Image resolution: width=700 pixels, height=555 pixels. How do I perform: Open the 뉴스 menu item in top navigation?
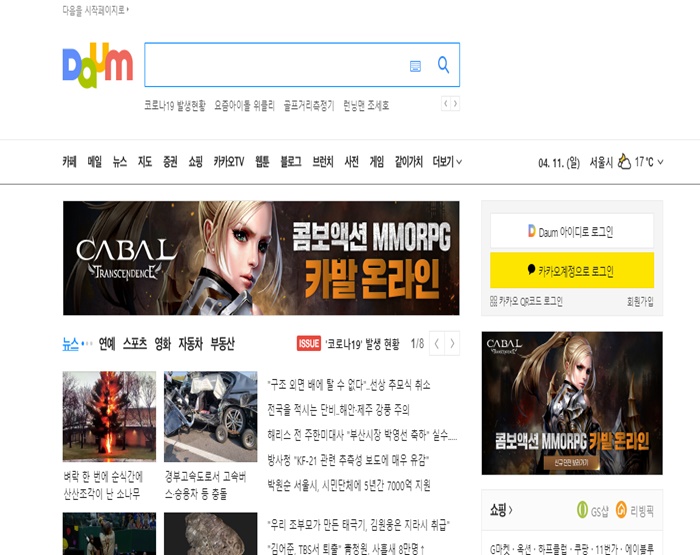click(x=120, y=162)
